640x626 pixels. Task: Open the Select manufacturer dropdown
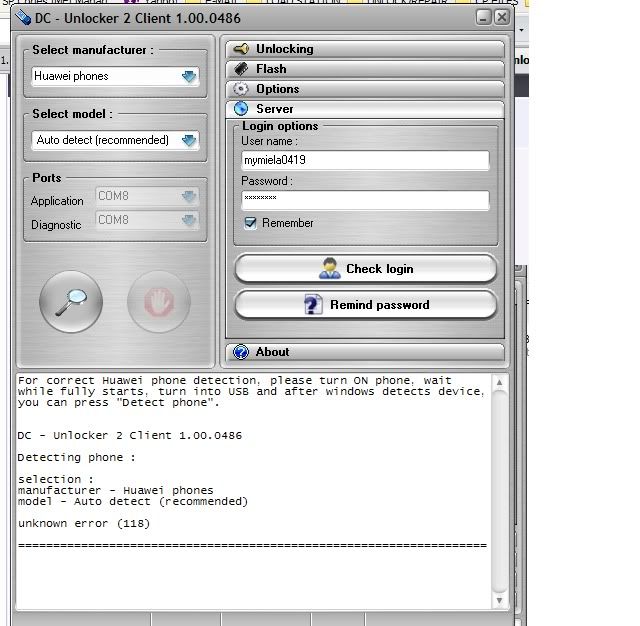coord(189,76)
